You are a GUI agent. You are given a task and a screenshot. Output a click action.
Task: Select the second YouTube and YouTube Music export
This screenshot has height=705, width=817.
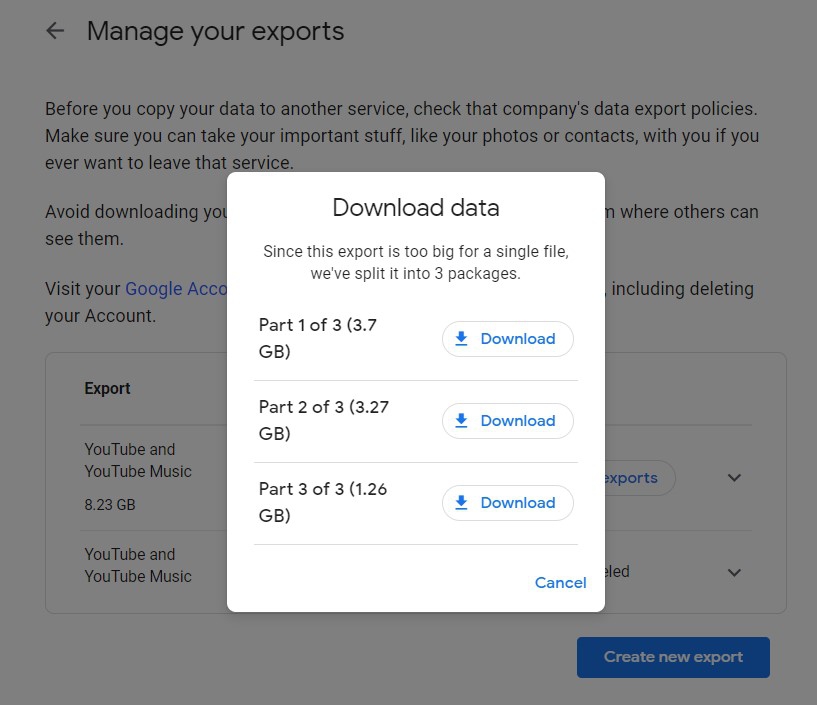click(138, 565)
